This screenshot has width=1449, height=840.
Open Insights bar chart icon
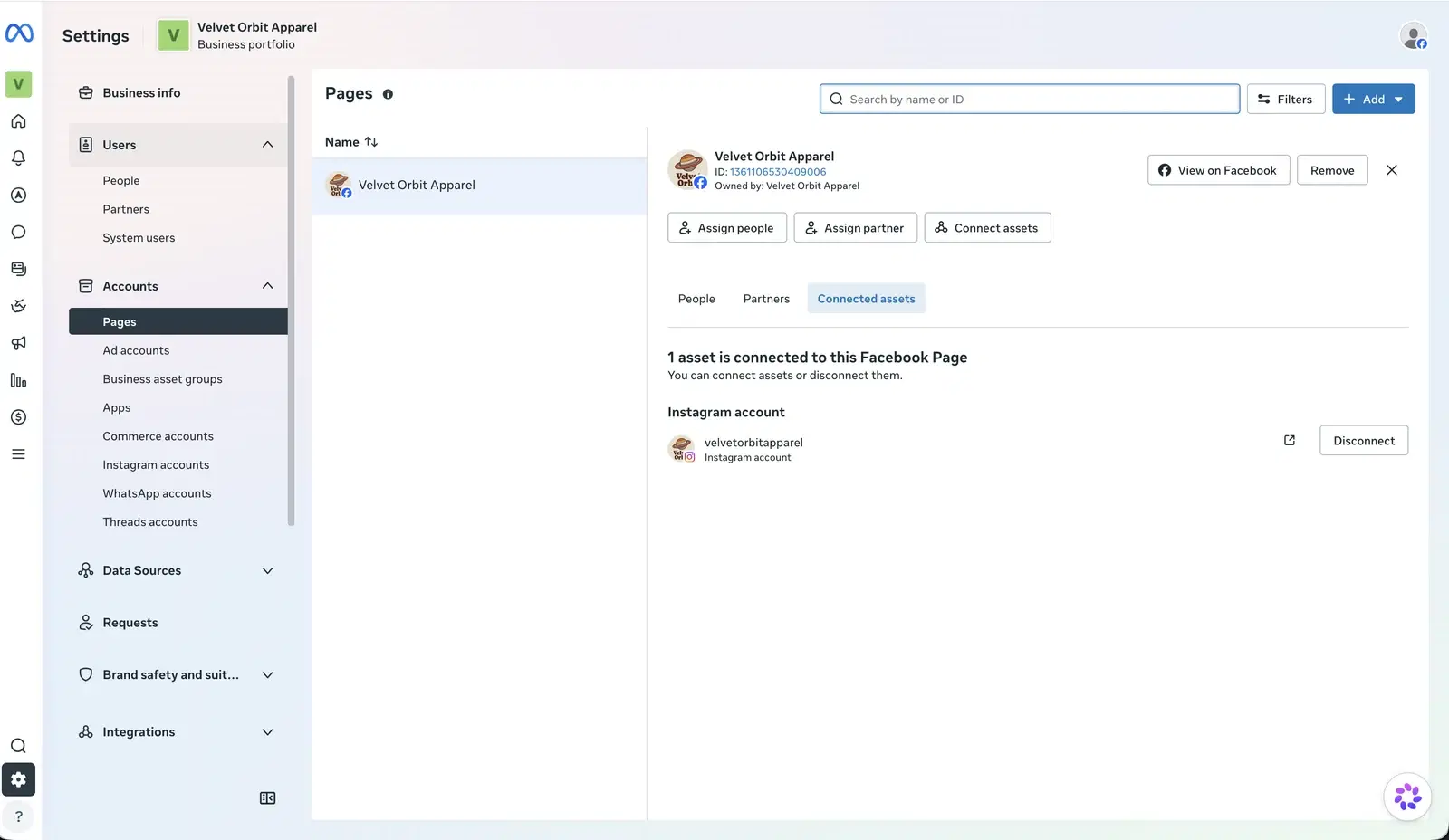(x=18, y=380)
